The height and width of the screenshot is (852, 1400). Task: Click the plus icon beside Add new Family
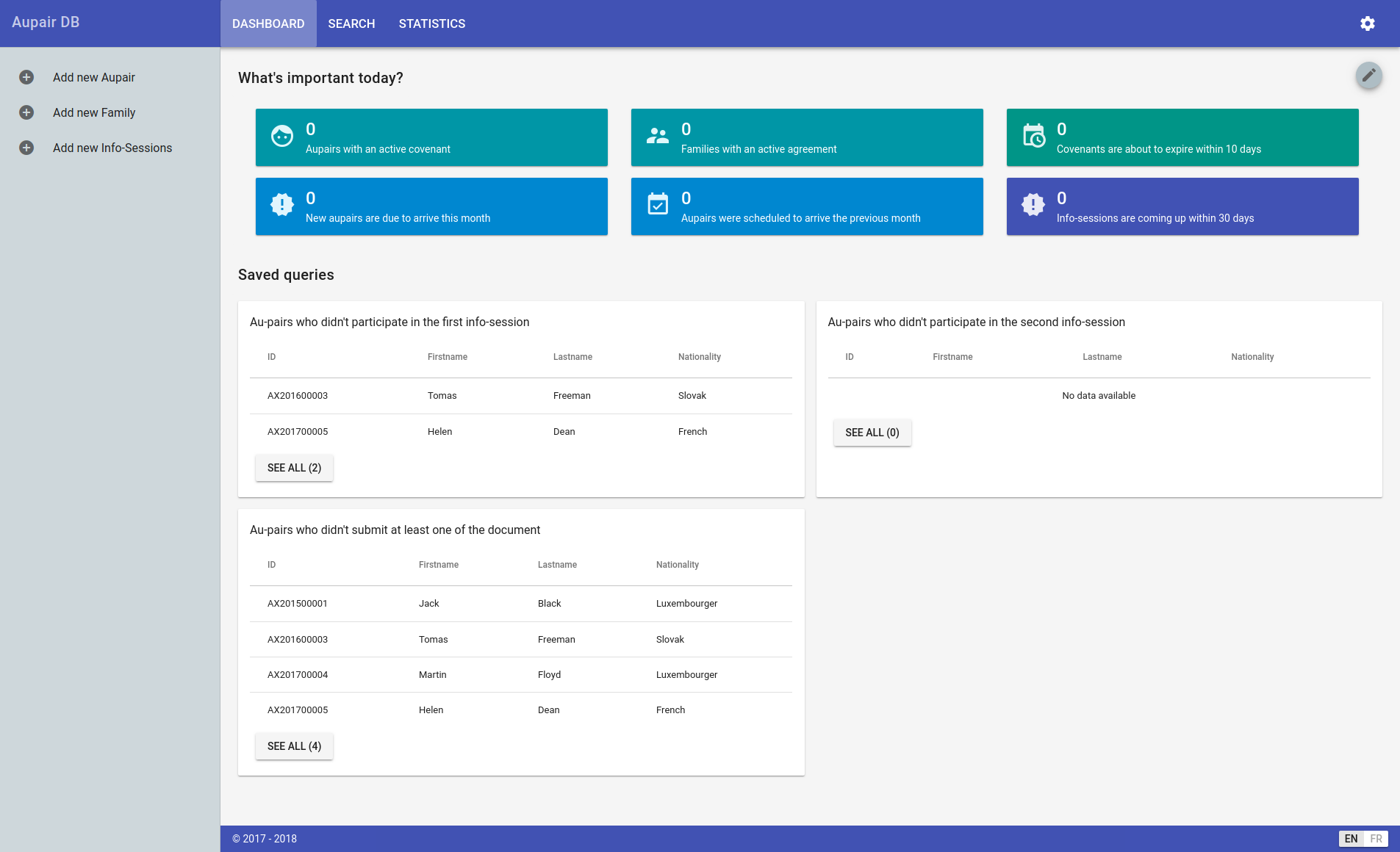tap(26, 112)
